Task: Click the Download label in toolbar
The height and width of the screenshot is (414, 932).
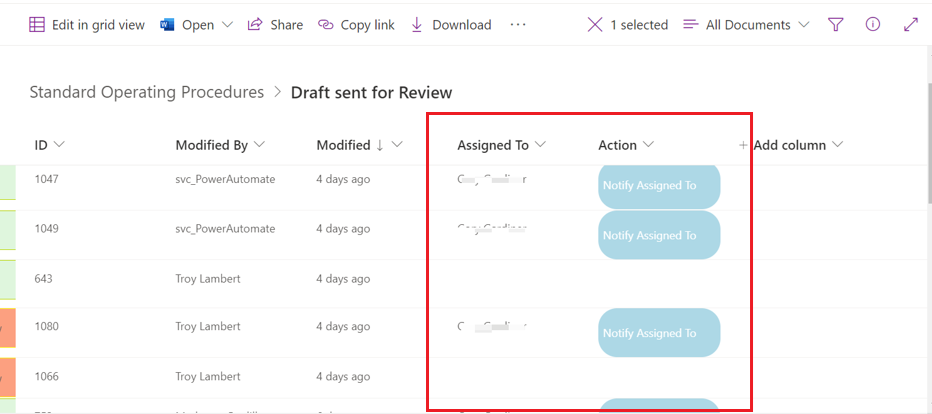Action: [x=462, y=25]
